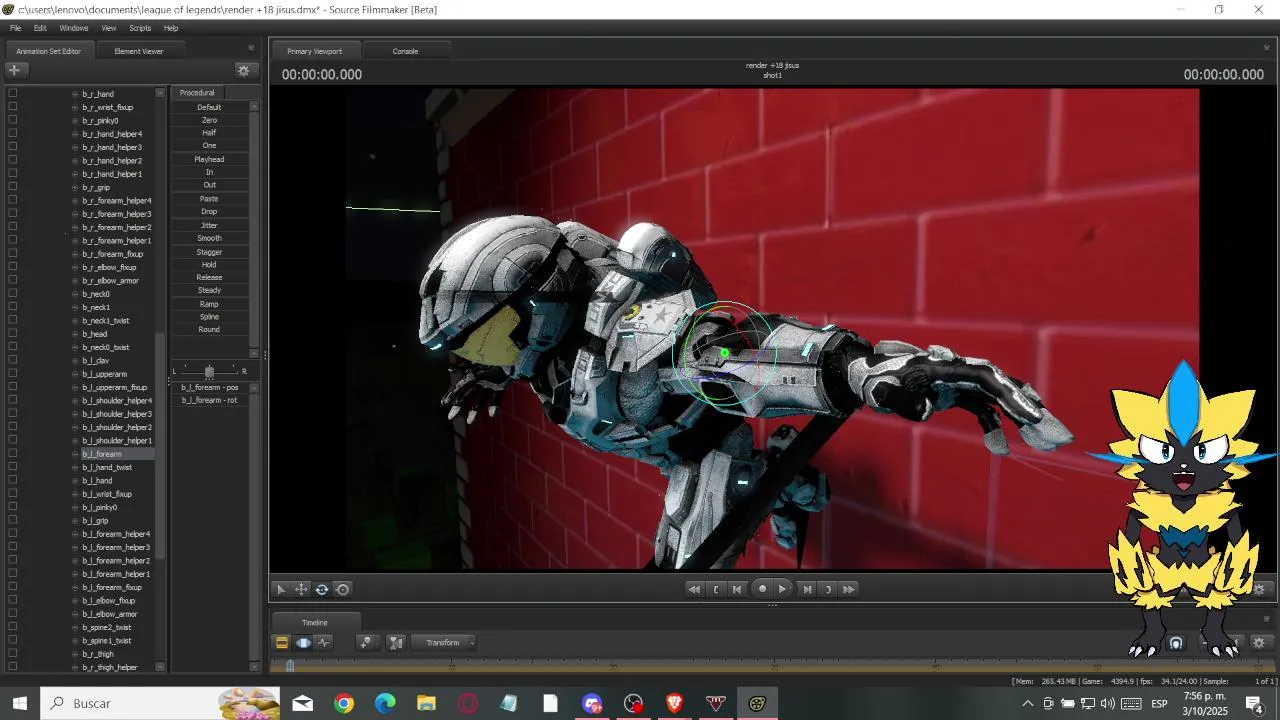Open the Animation Set Editor gear dropdown
Image resolution: width=1280 pixels, height=720 pixels.
pos(243,70)
